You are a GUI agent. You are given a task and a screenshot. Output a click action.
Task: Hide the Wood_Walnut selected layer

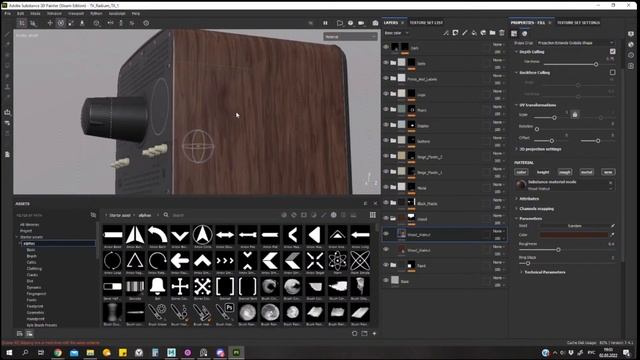pos(386,234)
